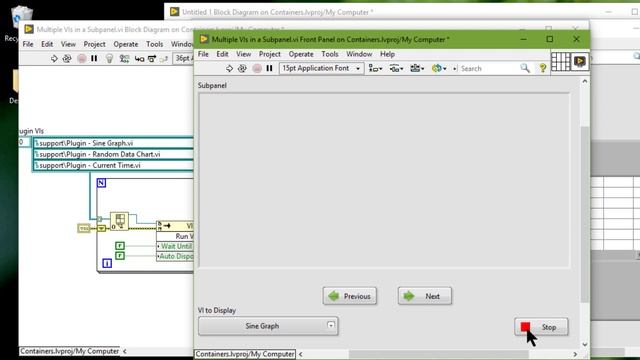Click the magnifier search icon
The width and height of the screenshot is (640, 360).
[525, 68]
